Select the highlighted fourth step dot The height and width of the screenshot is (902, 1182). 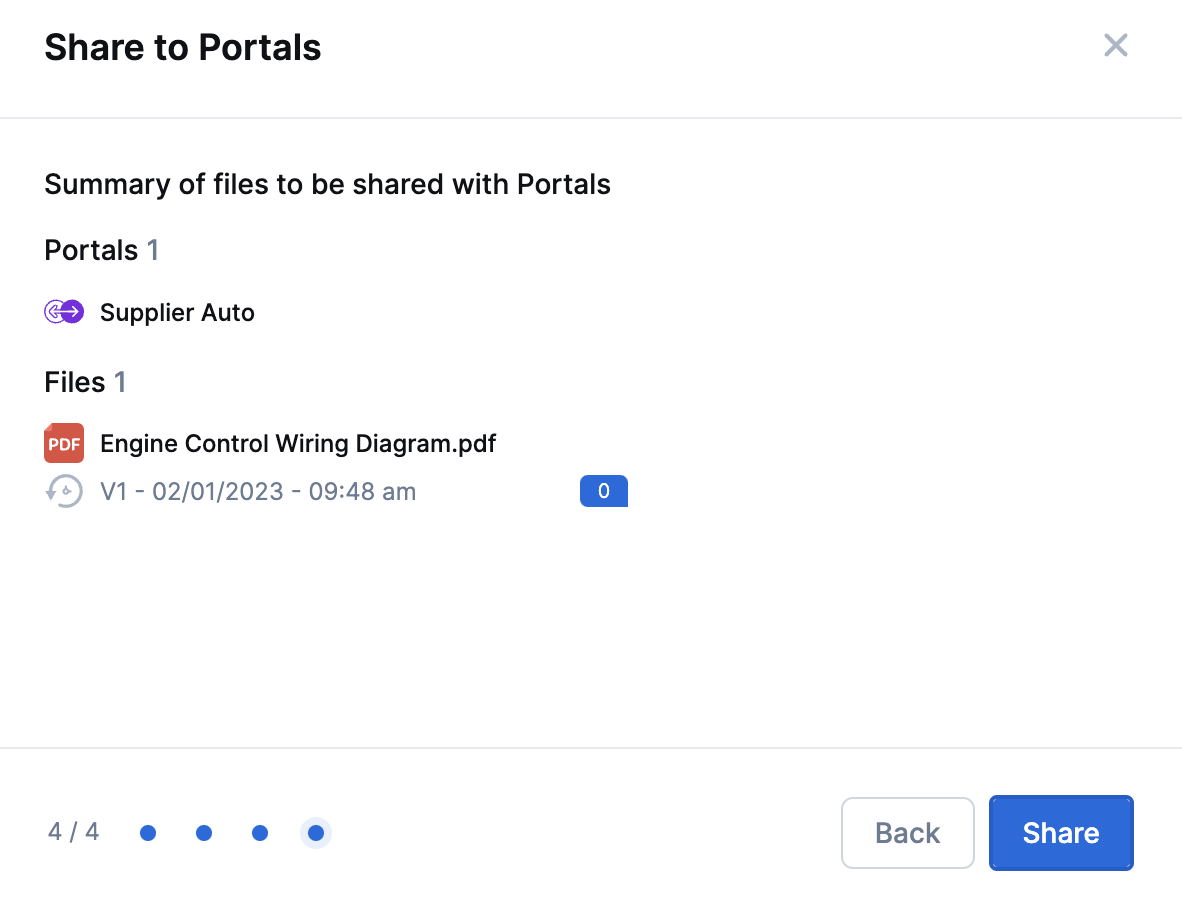(x=316, y=833)
